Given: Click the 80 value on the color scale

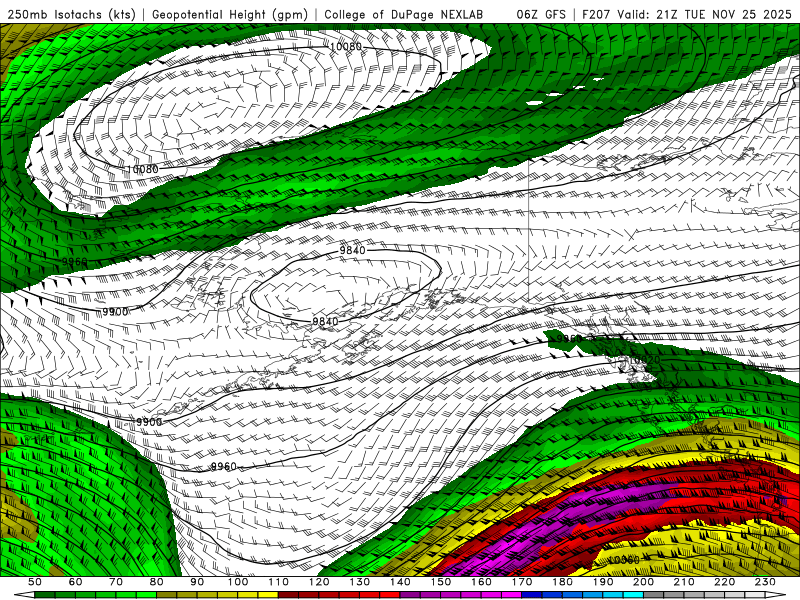Looking at the screenshot, I should (157, 582).
